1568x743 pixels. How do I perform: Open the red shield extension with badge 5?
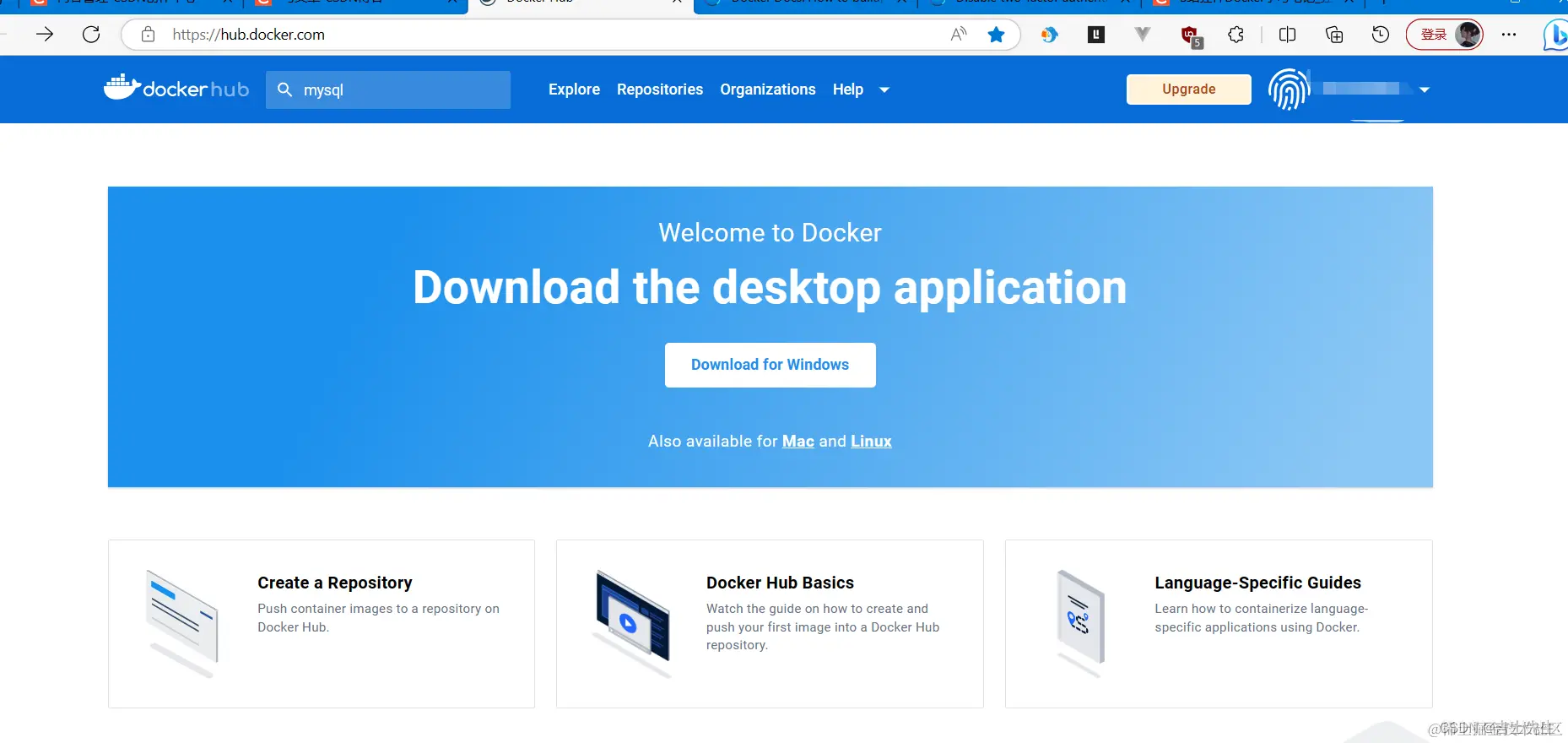pos(1191,36)
